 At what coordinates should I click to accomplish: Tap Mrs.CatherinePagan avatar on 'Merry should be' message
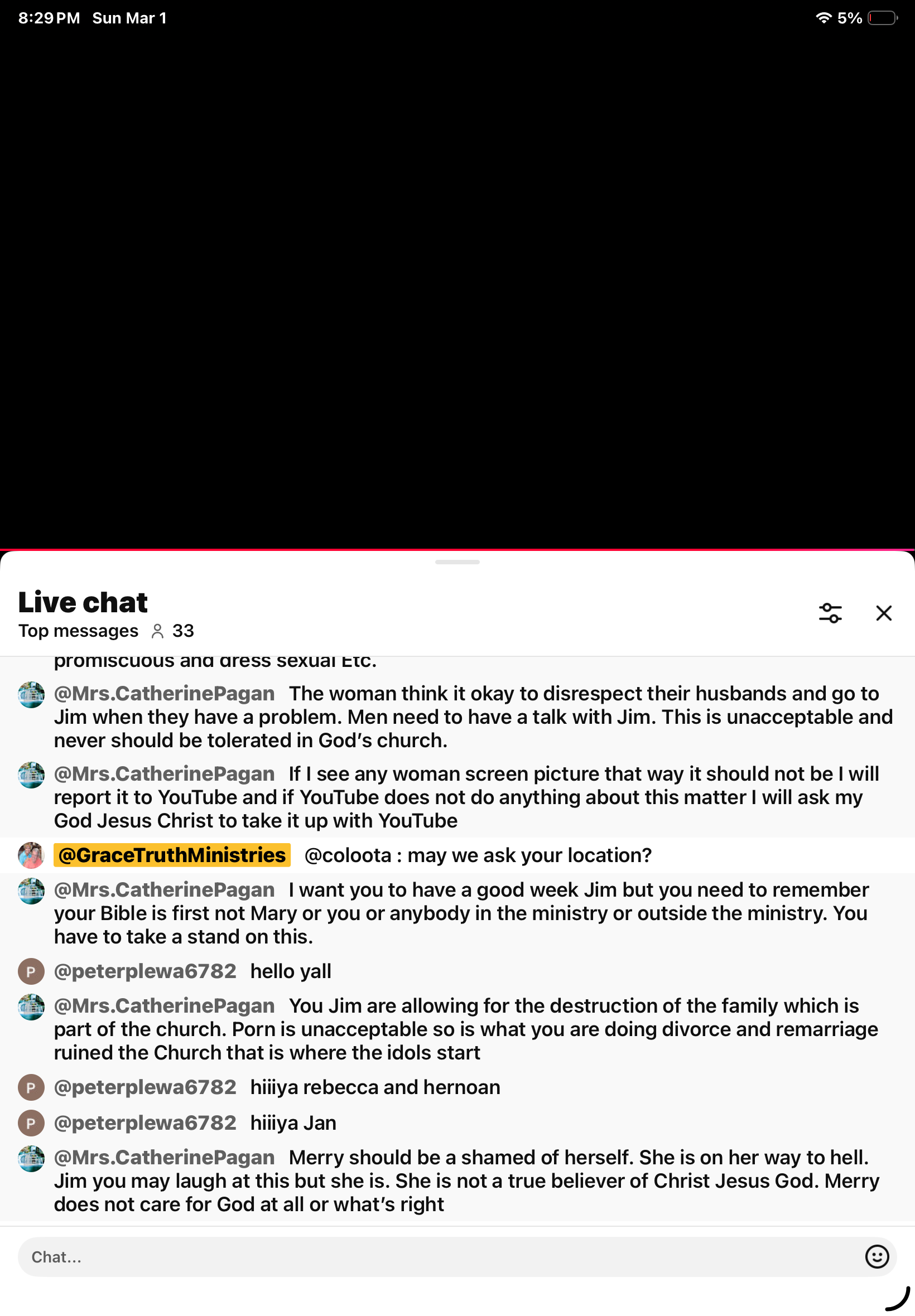click(31, 1158)
